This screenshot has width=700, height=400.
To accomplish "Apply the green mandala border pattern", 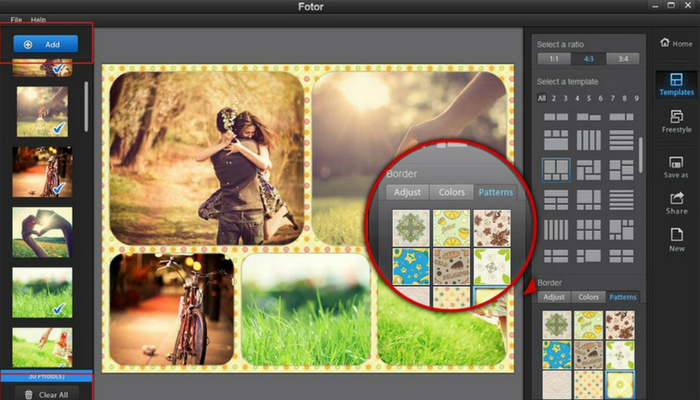I will (557, 325).
